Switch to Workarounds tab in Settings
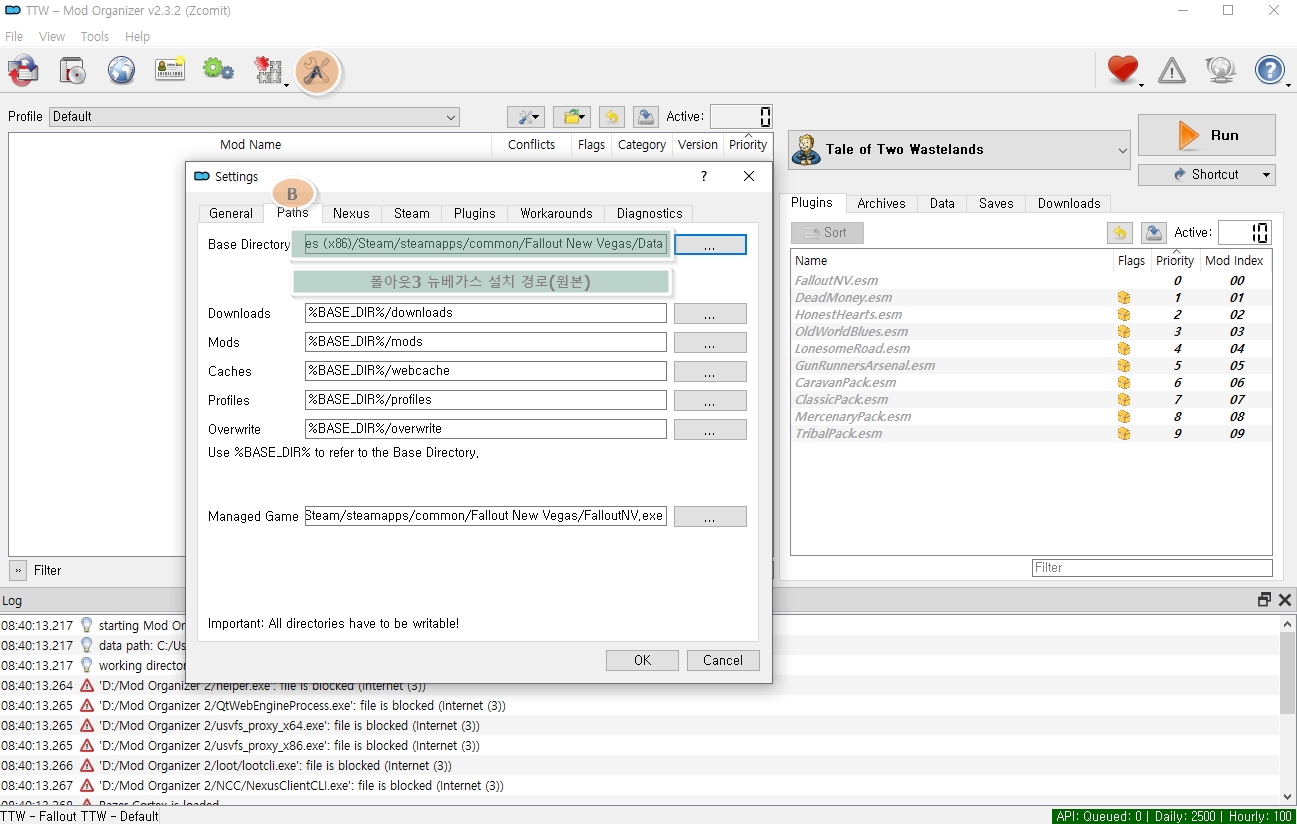1297x824 pixels. 556,213
